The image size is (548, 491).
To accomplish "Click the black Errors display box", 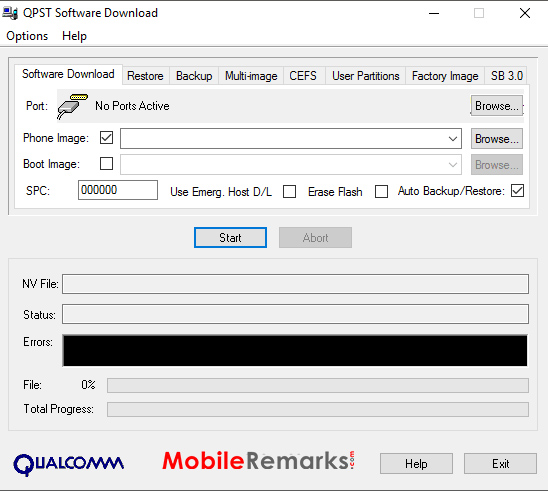I will [295, 351].
